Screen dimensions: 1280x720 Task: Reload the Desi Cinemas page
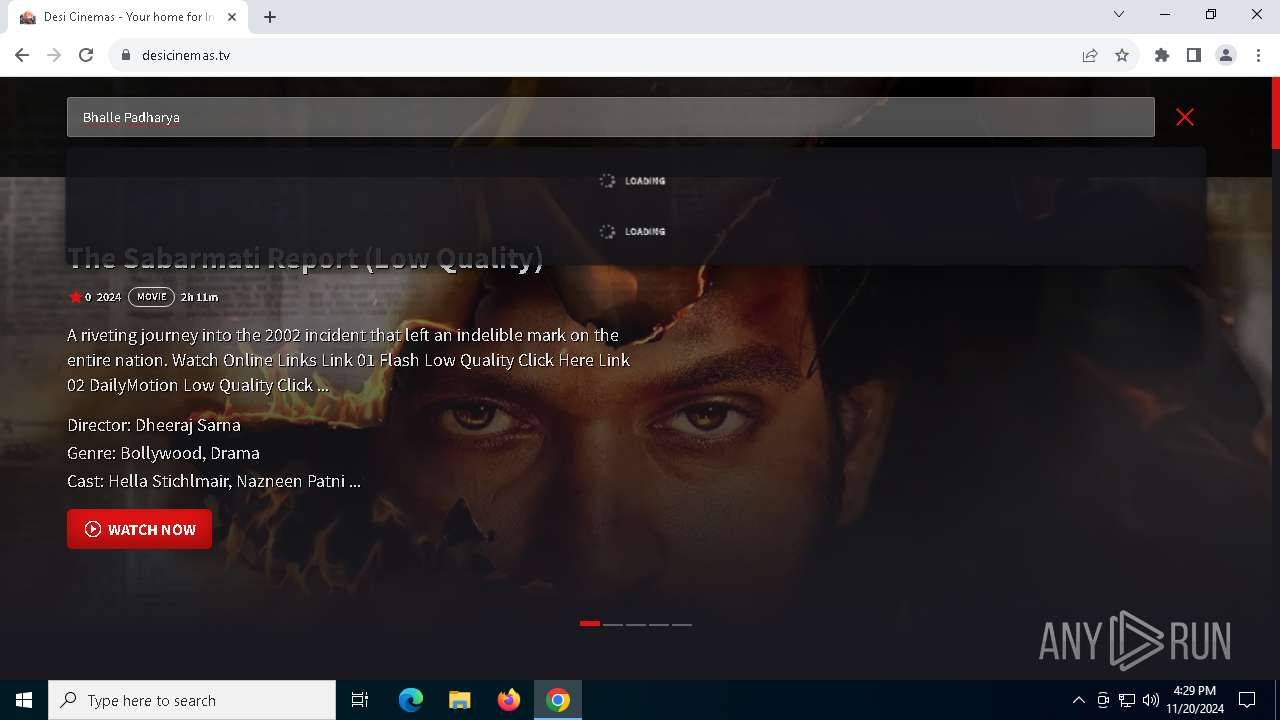[x=86, y=55]
